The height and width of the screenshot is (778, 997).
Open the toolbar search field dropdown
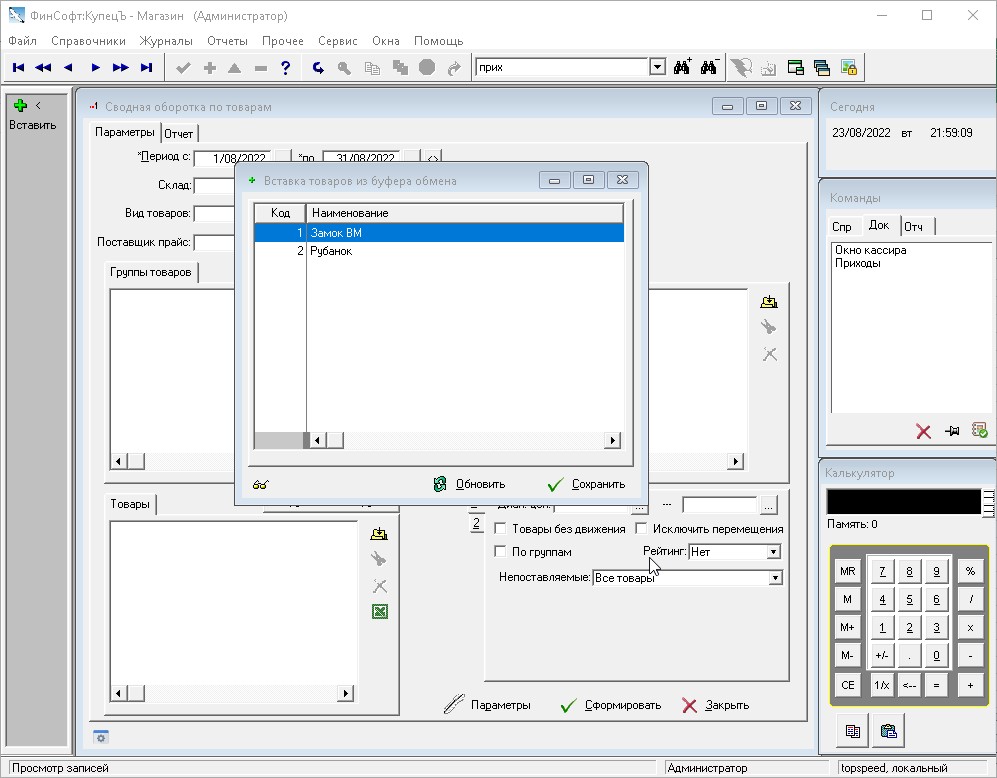[x=657, y=68]
